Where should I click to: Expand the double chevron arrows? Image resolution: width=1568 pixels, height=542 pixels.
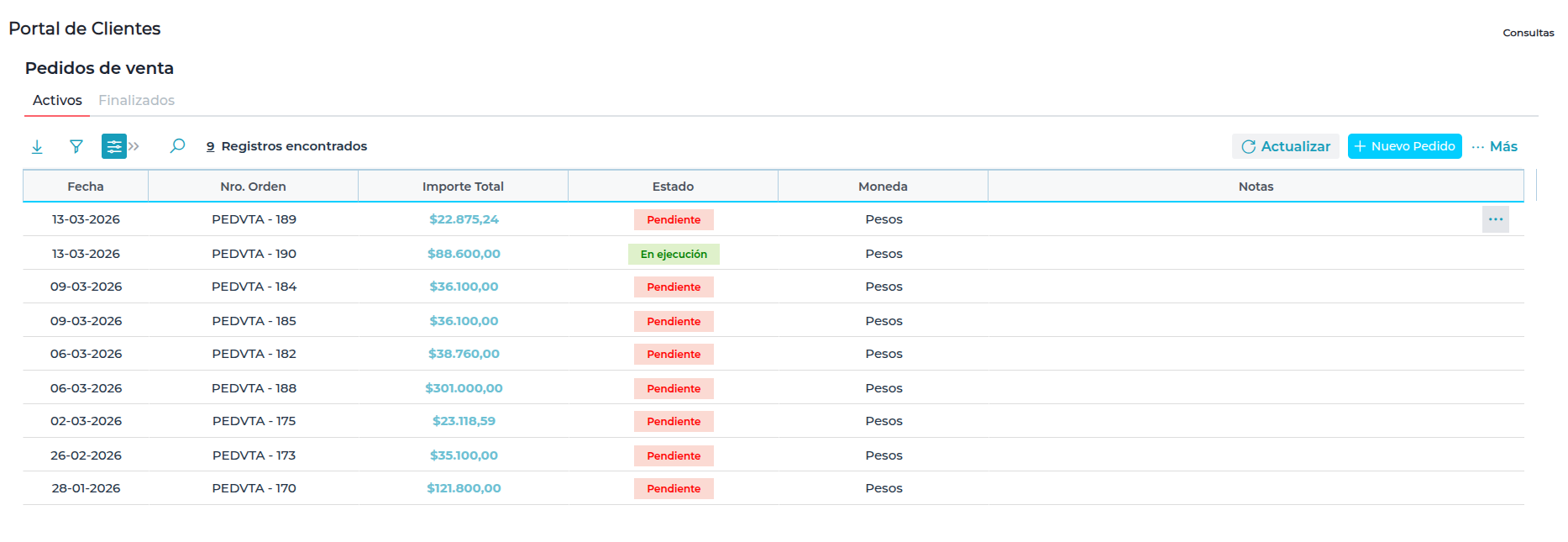point(134,146)
